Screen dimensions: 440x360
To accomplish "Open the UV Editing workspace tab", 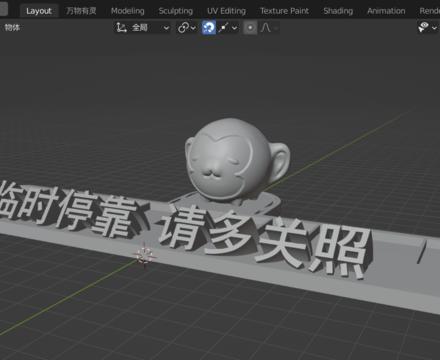I will pos(226,11).
